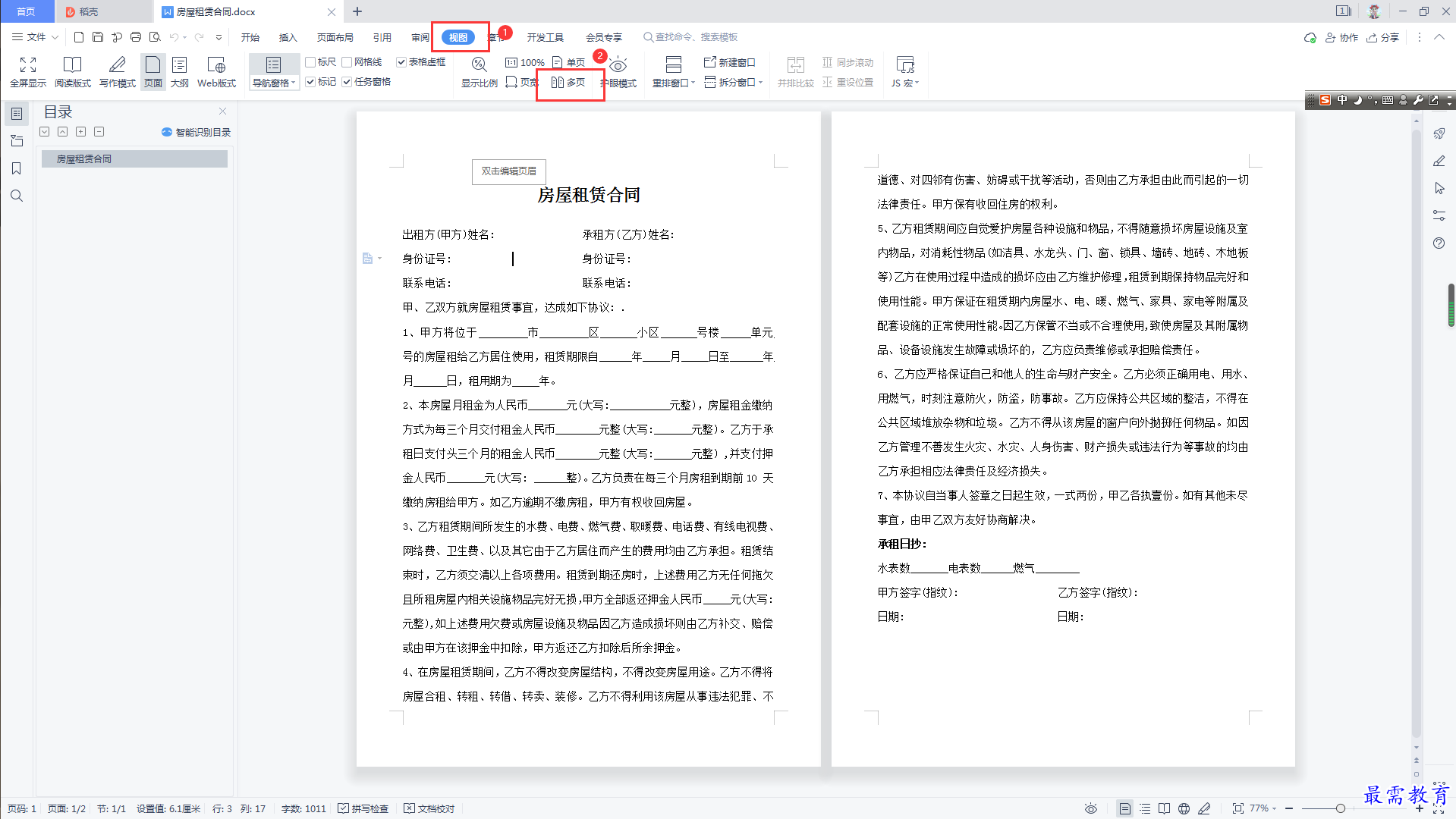This screenshot has height=819, width=1456.
Task: Open the Page Layout (页面布局) tab
Action: (335, 37)
